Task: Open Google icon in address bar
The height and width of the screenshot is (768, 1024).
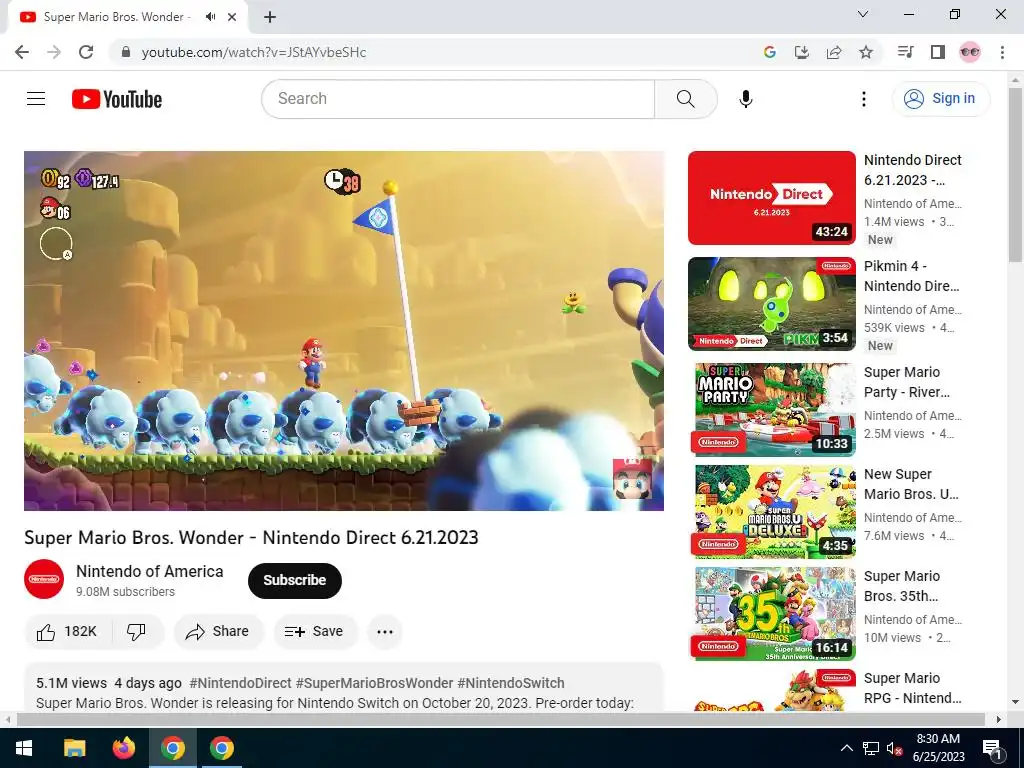Action: (x=770, y=52)
